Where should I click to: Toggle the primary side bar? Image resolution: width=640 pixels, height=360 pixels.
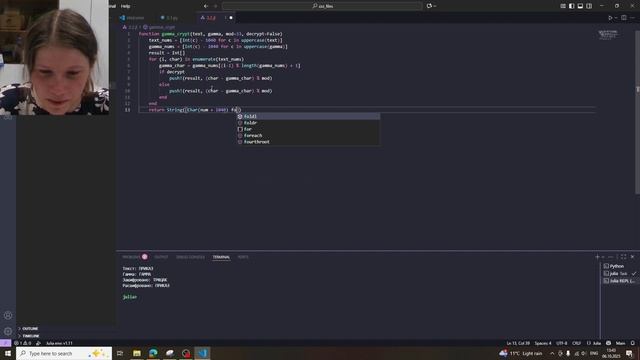(x=571, y=6)
